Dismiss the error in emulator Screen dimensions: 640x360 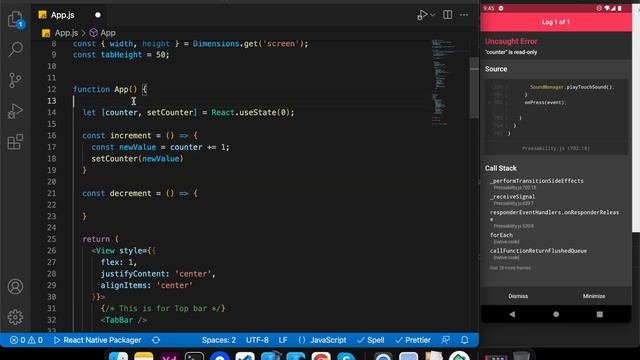pos(518,296)
